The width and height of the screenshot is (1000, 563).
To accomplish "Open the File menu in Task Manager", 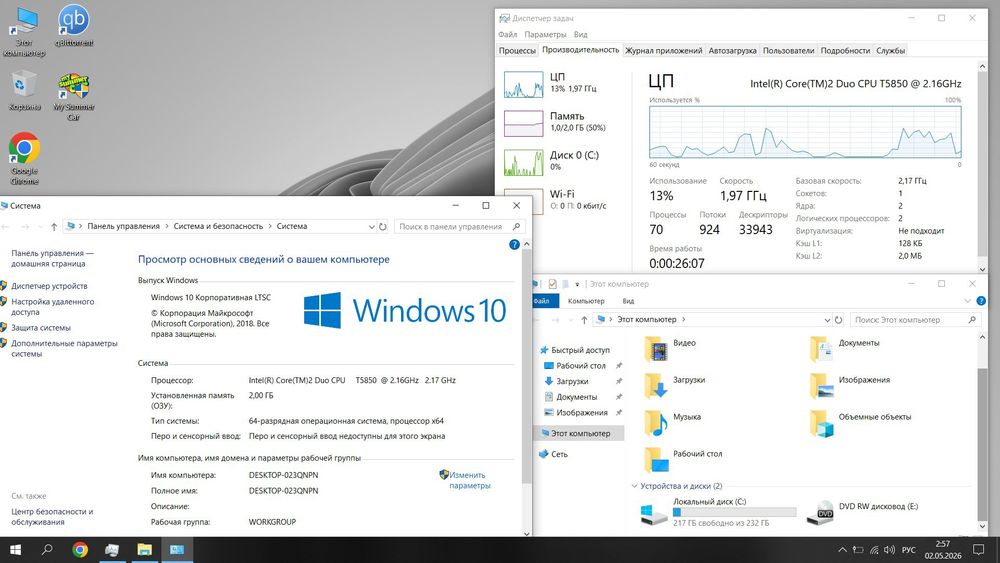I will [x=508, y=34].
